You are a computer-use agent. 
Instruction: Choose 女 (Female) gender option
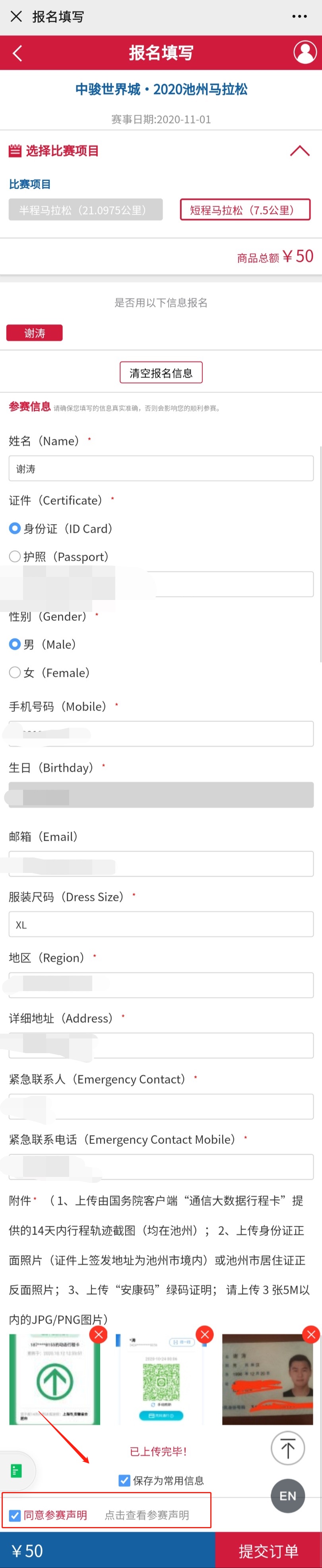click(15, 673)
